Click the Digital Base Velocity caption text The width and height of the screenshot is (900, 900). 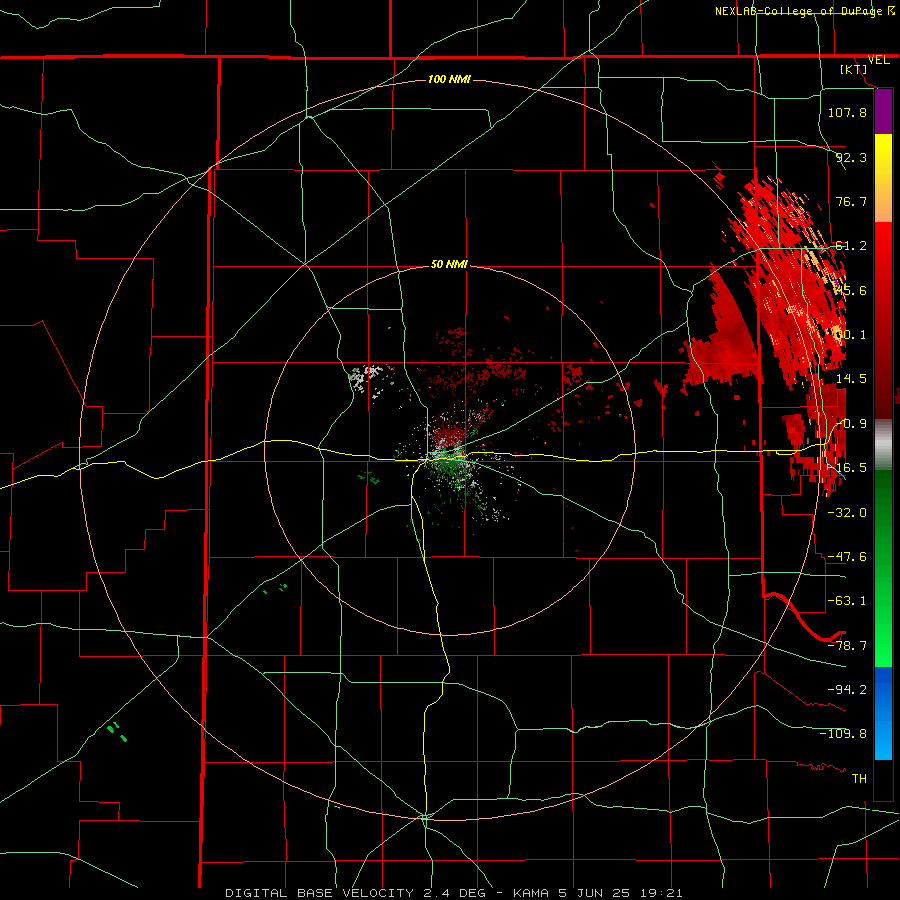point(453,893)
